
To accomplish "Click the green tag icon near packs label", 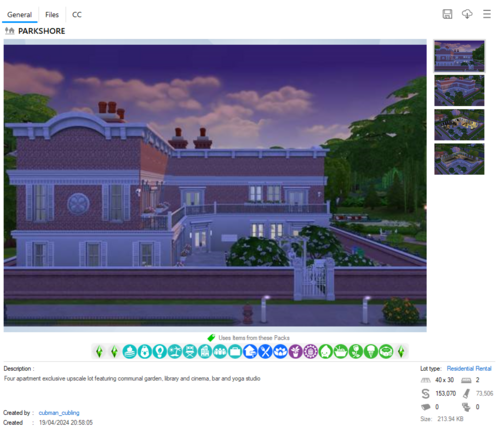I will (x=211, y=338).
